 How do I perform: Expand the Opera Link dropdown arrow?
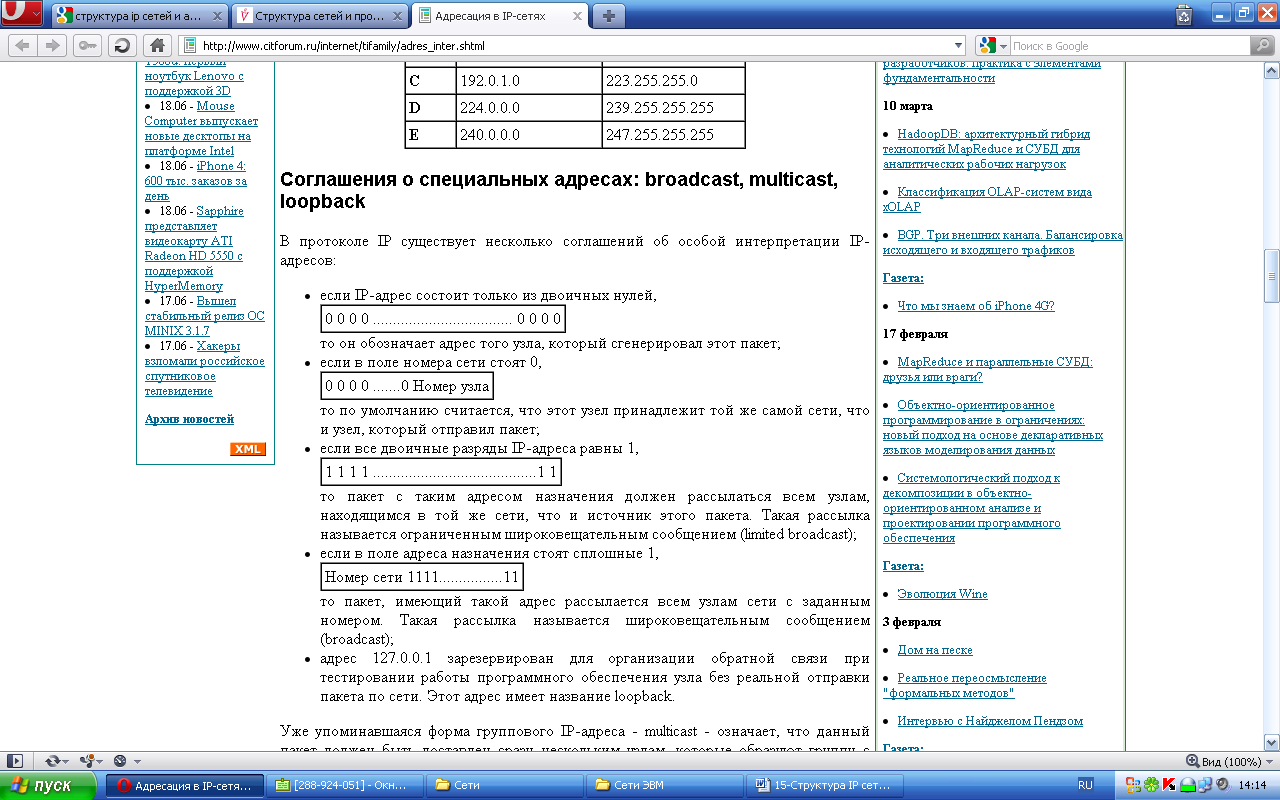click(x=67, y=762)
